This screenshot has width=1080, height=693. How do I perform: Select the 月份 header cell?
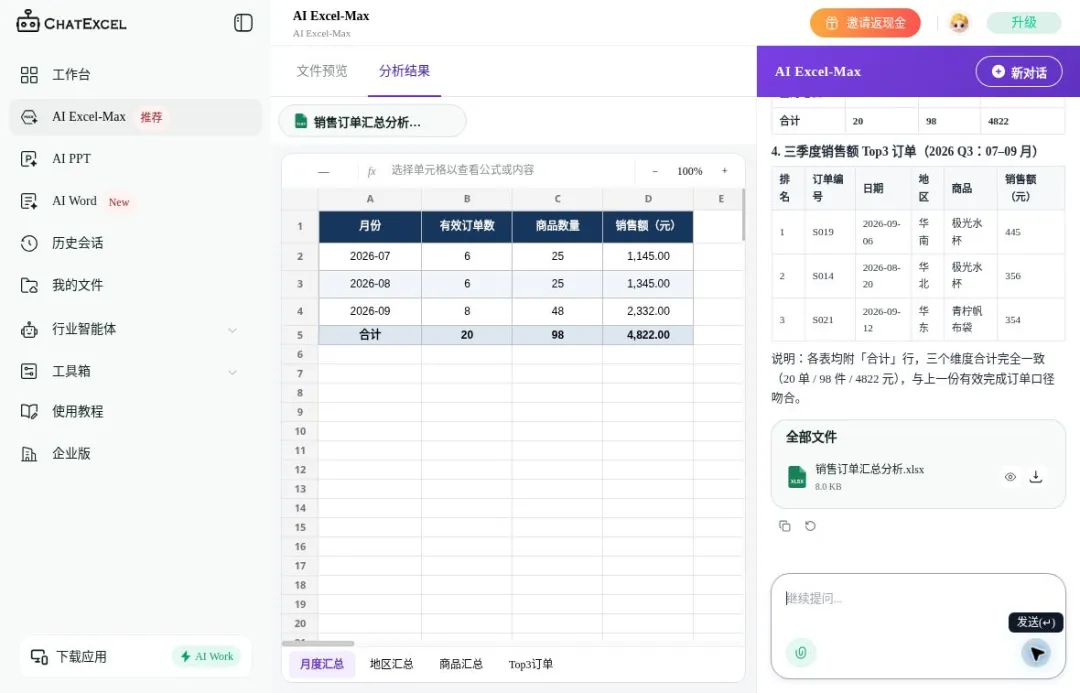370,226
